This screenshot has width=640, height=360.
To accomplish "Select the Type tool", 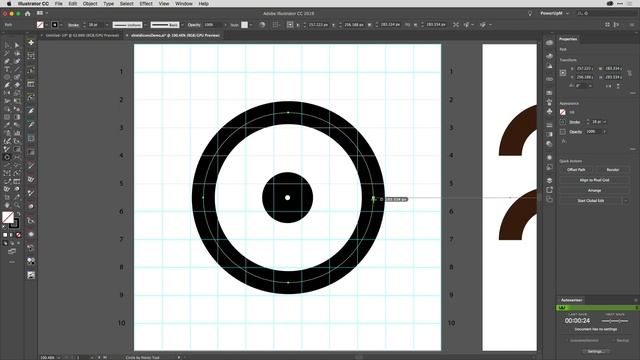I will coord(7,69).
